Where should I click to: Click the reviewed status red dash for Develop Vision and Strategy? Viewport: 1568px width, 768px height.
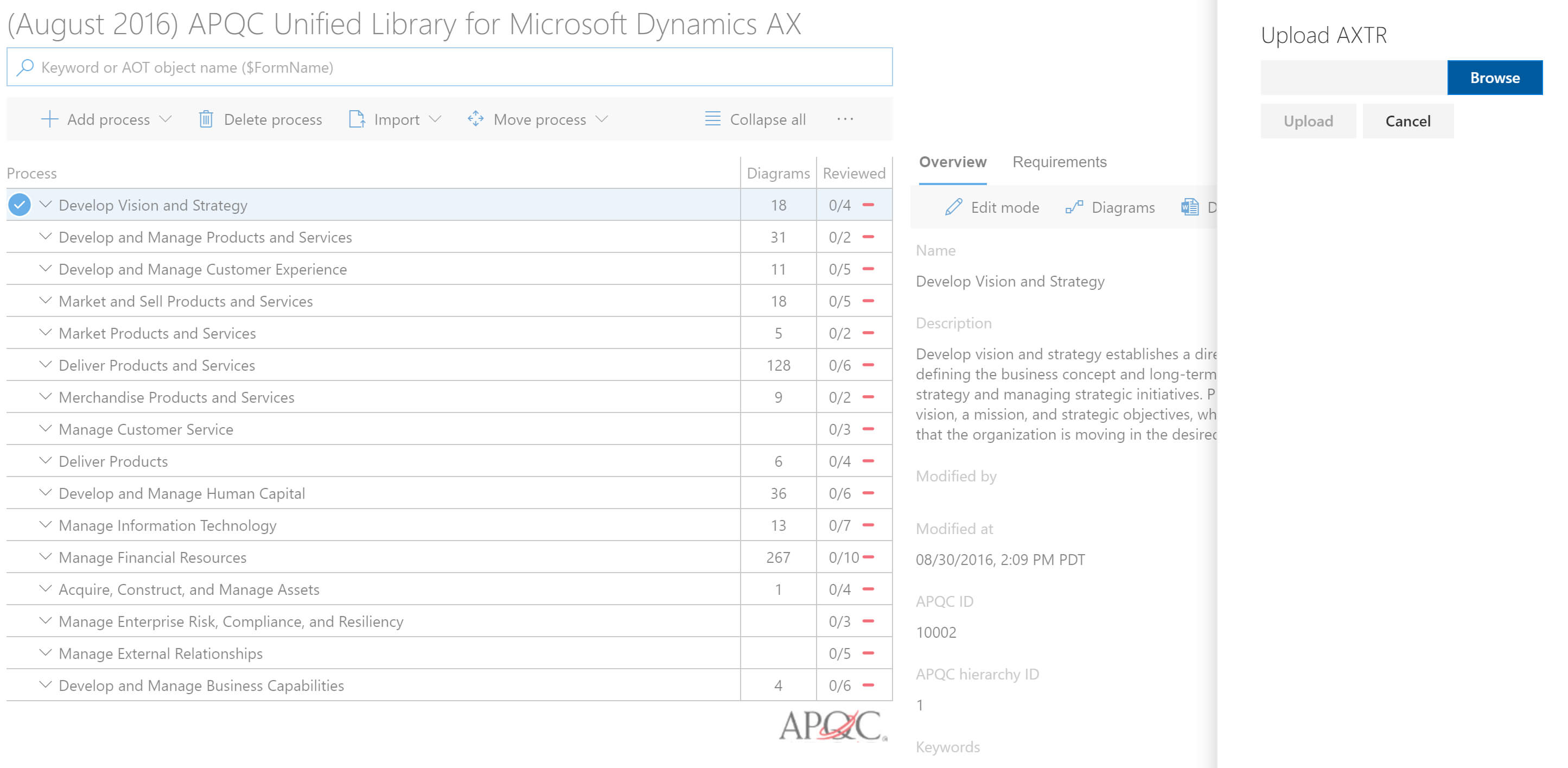(868, 204)
